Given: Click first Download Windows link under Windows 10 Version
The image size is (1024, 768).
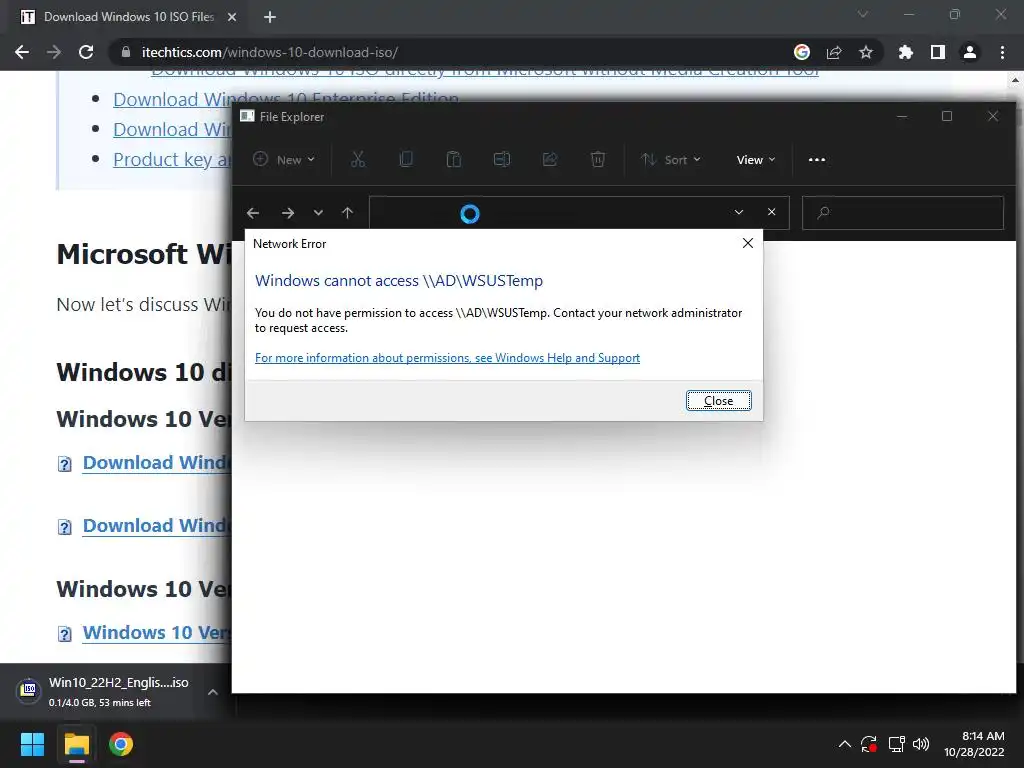Looking at the screenshot, I should pos(157,462).
